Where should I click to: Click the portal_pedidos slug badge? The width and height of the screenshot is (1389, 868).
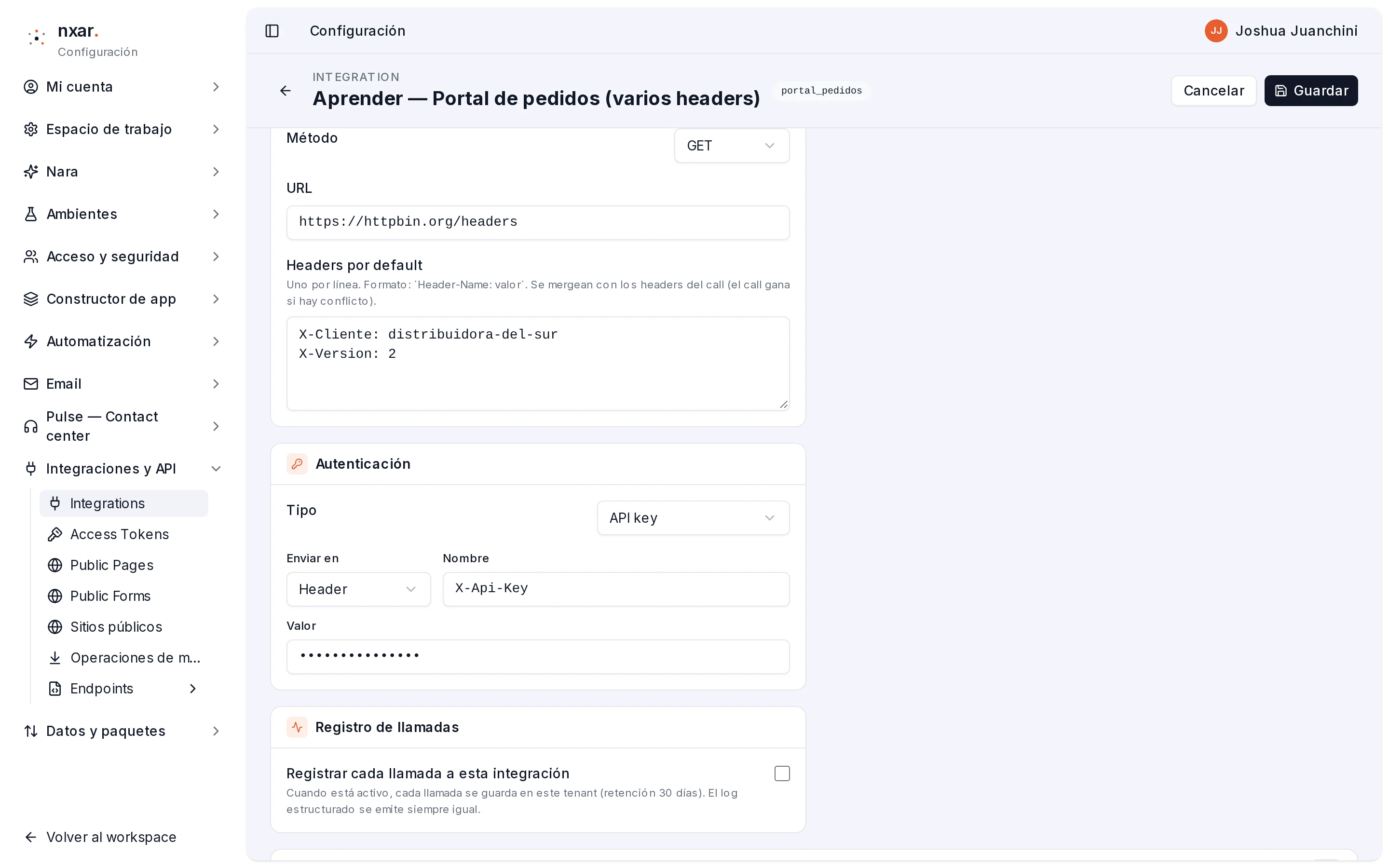(821, 91)
